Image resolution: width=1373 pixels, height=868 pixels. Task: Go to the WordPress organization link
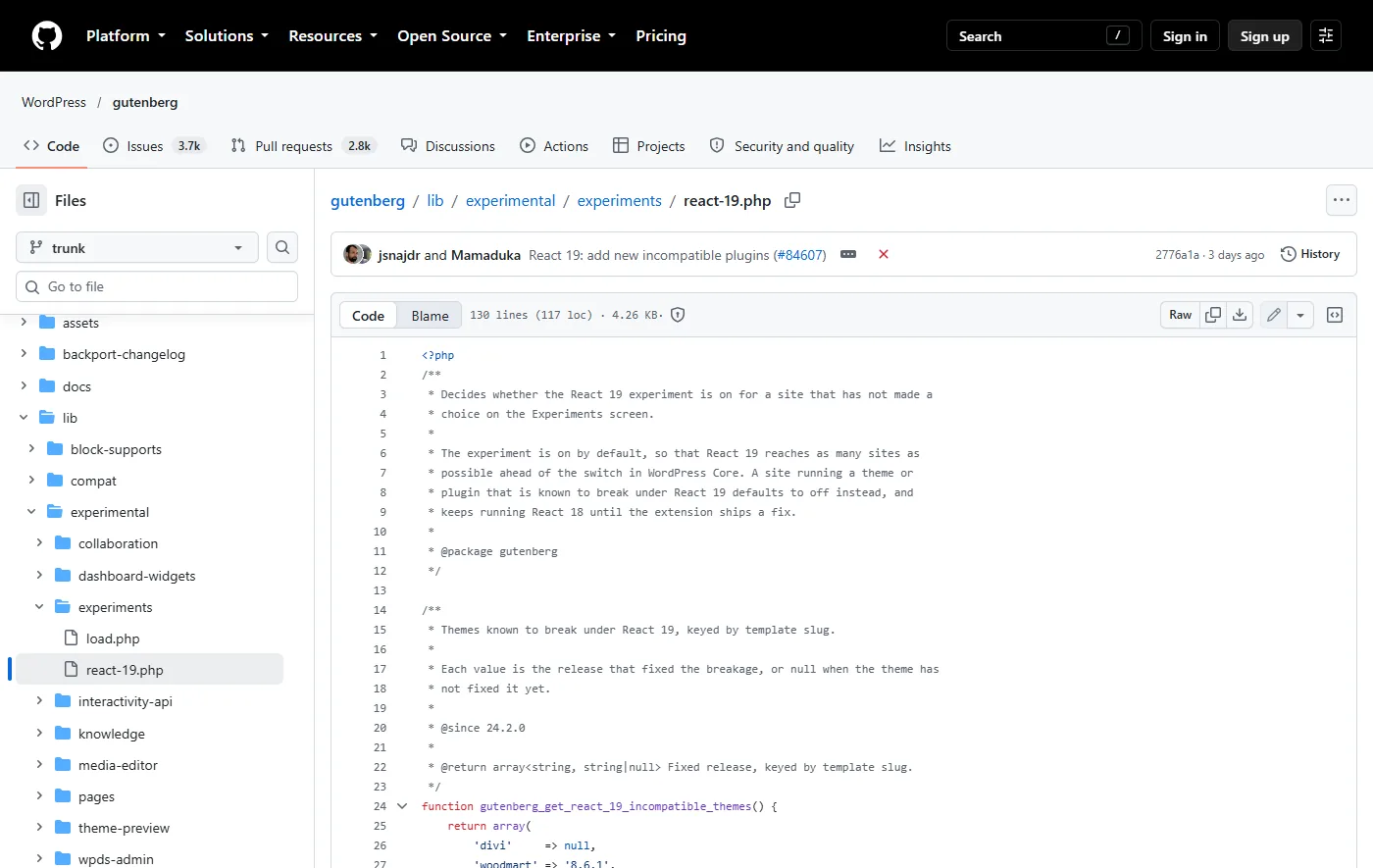pos(54,102)
